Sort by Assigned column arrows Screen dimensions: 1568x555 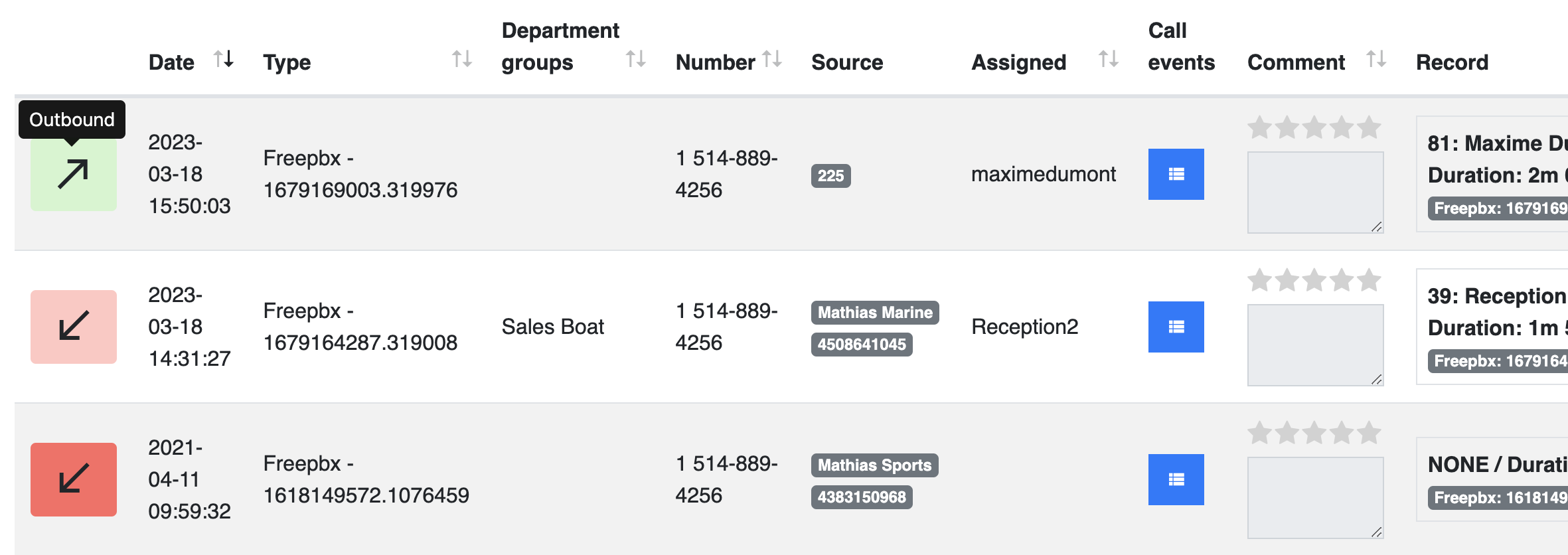pos(1109,59)
